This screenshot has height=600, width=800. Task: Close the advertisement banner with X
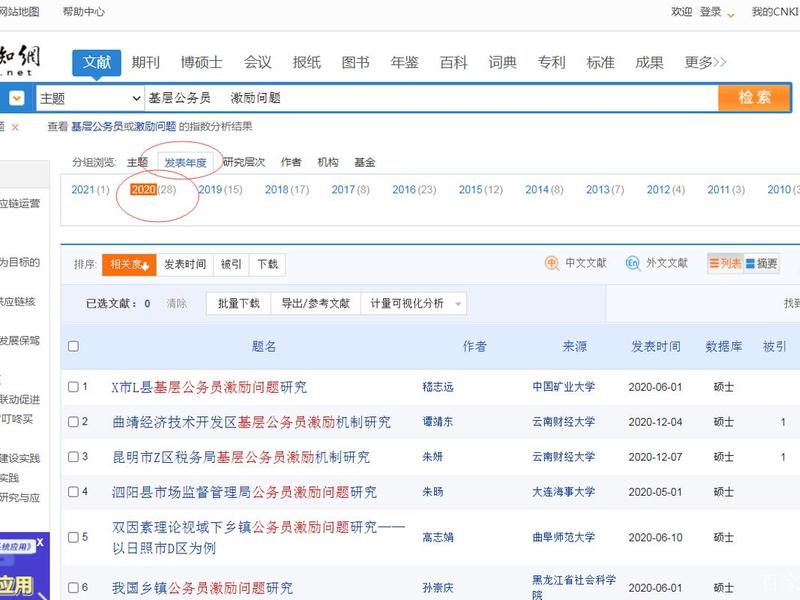point(40,542)
